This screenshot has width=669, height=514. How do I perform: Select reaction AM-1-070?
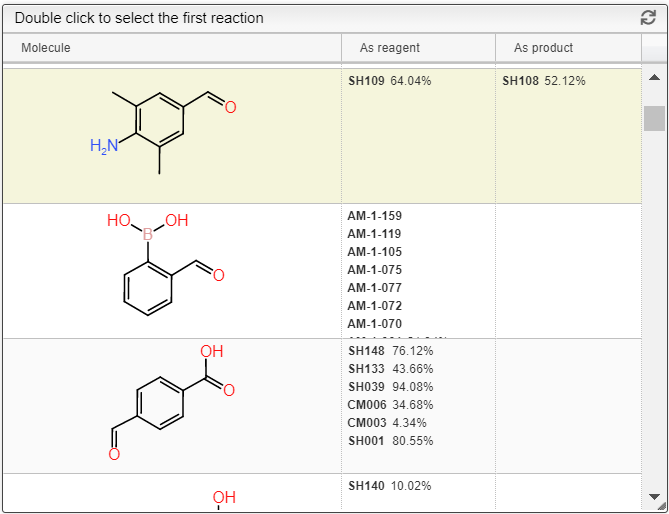375,324
